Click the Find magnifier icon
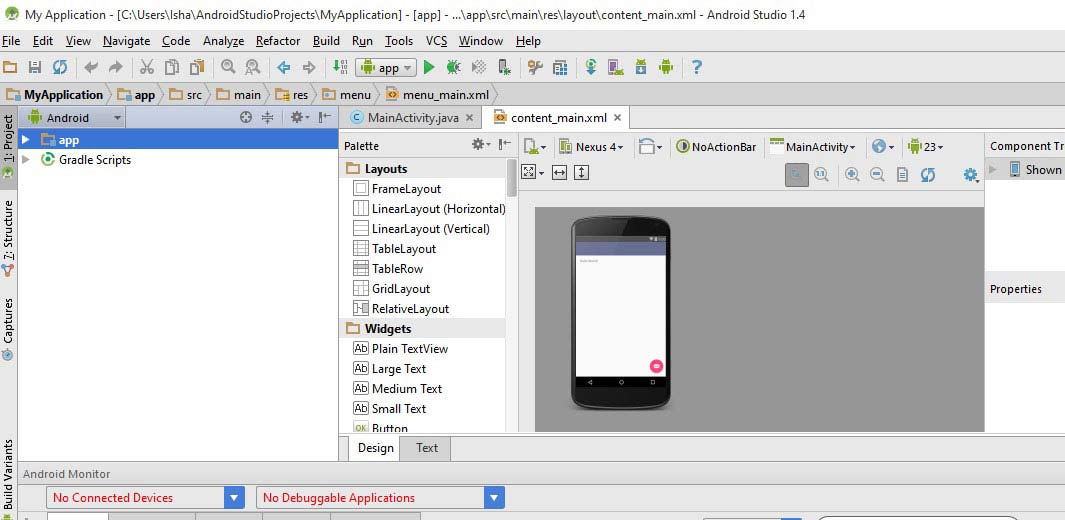 pos(228,67)
